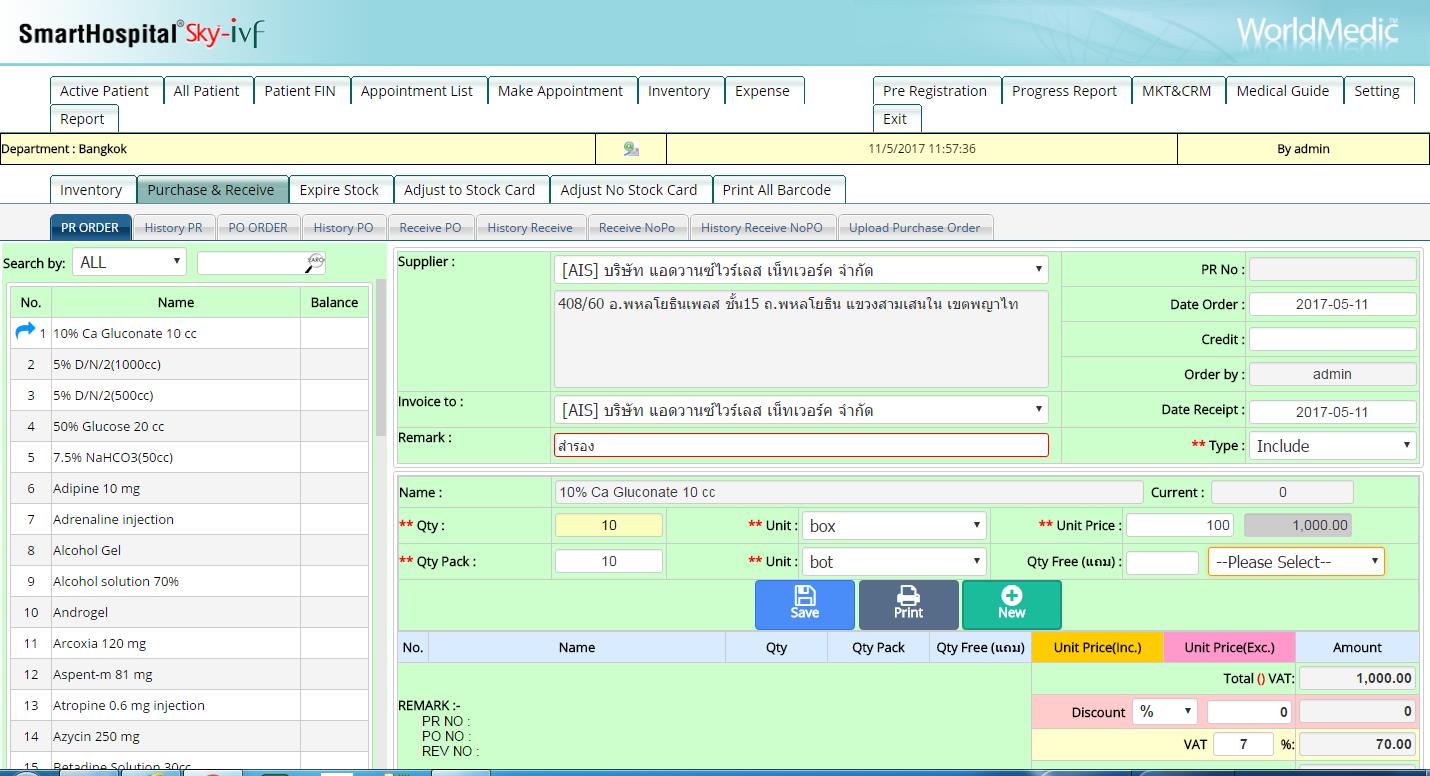Go to Active Patient menu
Image resolution: width=1430 pixels, height=776 pixels.
[104, 90]
